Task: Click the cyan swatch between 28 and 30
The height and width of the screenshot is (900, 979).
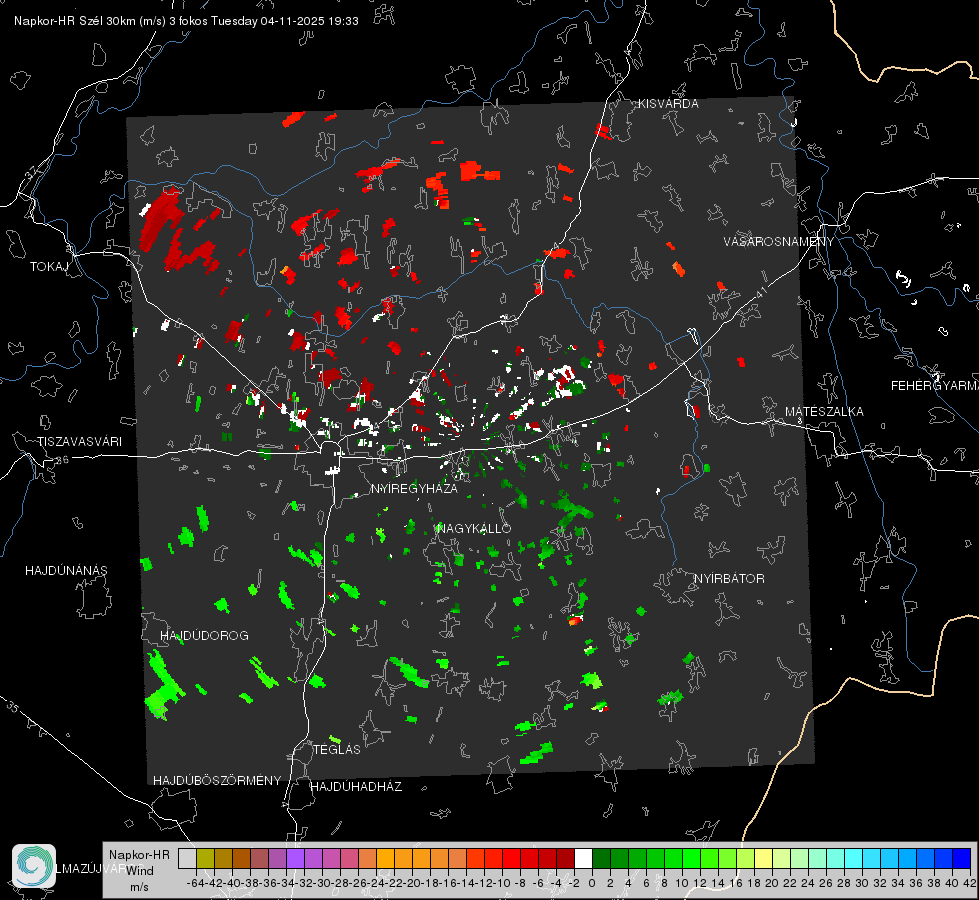Action: tap(854, 858)
